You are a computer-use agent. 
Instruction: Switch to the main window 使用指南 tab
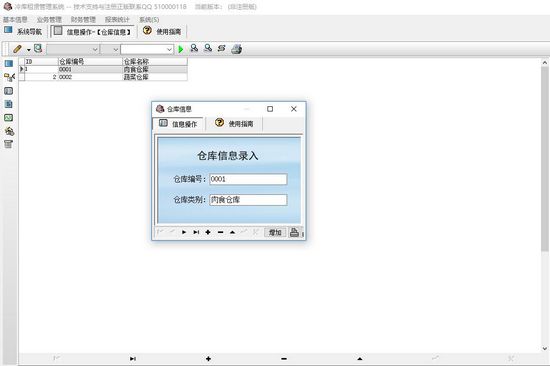162,32
